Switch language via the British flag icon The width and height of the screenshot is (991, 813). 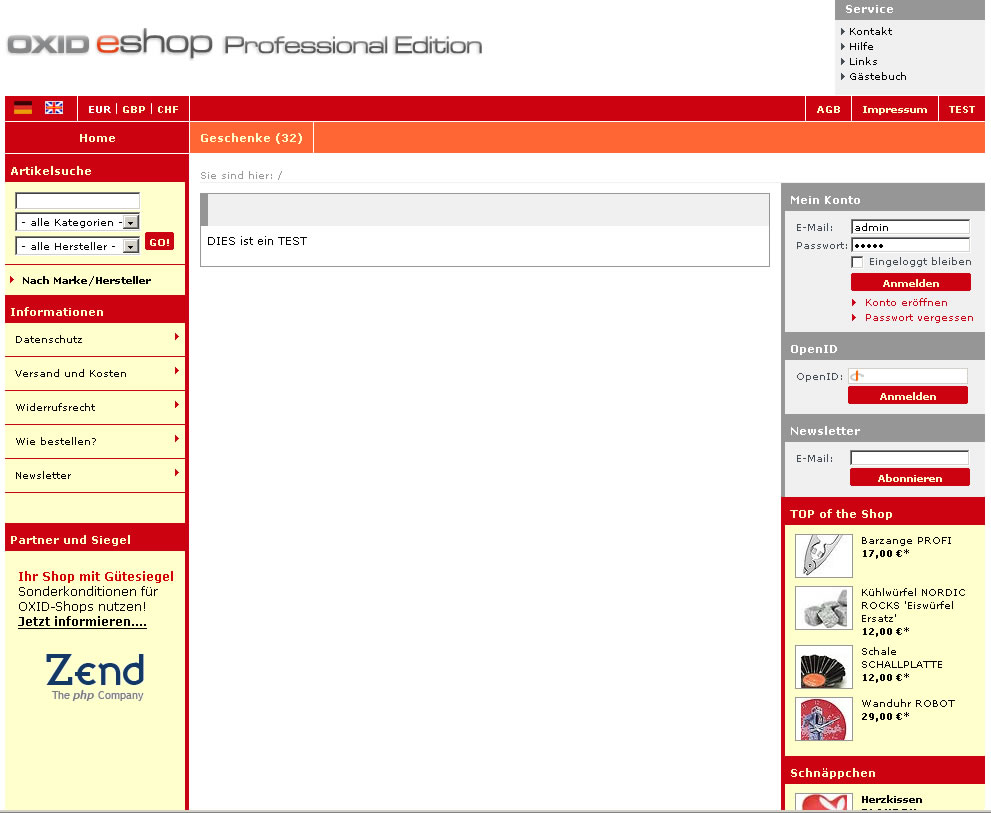pyautogui.click(x=54, y=108)
